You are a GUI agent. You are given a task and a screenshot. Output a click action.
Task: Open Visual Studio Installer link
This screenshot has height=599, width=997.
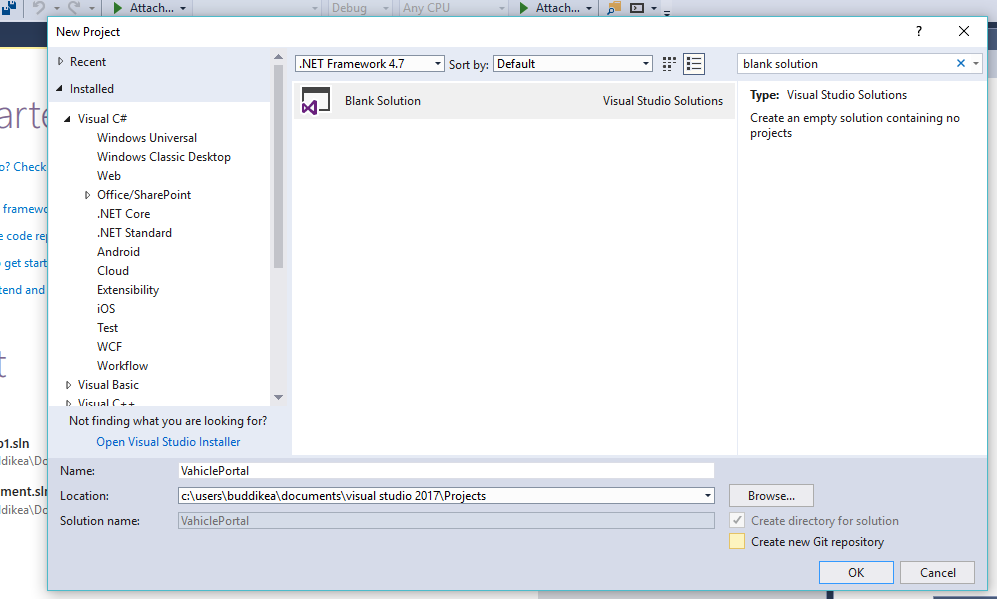pyautogui.click(x=168, y=441)
